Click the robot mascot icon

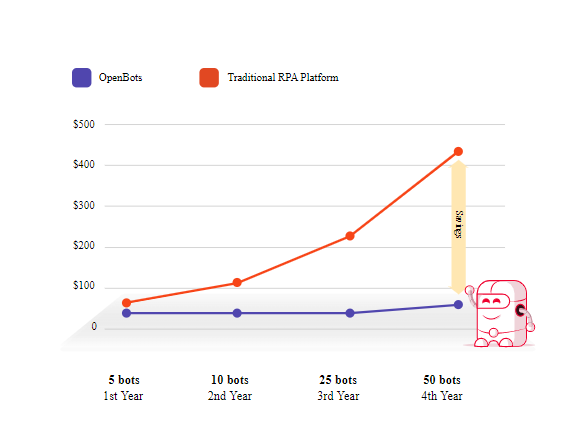click(x=501, y=314)
